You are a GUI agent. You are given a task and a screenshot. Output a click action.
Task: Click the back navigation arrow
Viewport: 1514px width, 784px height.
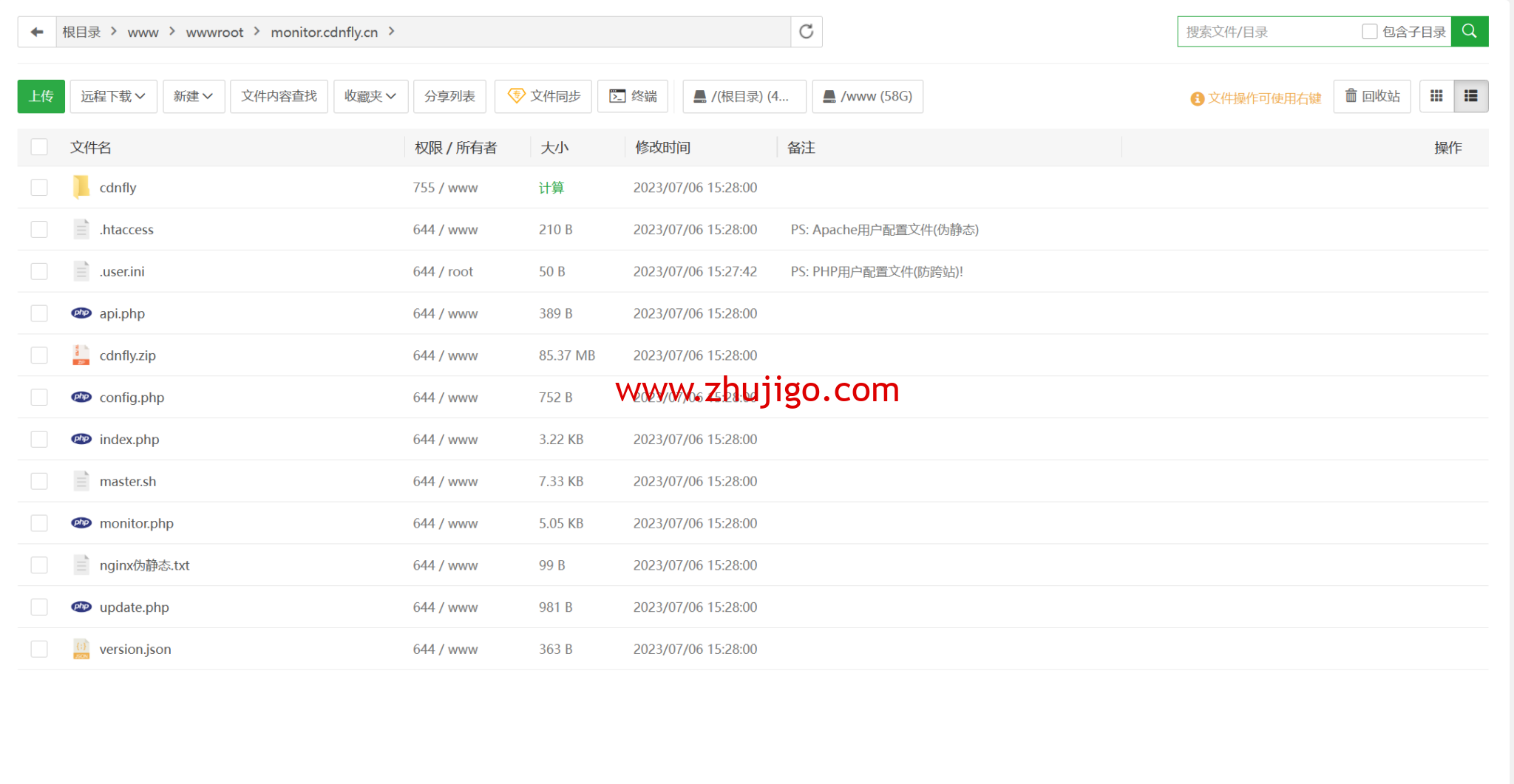coord(37,32)
